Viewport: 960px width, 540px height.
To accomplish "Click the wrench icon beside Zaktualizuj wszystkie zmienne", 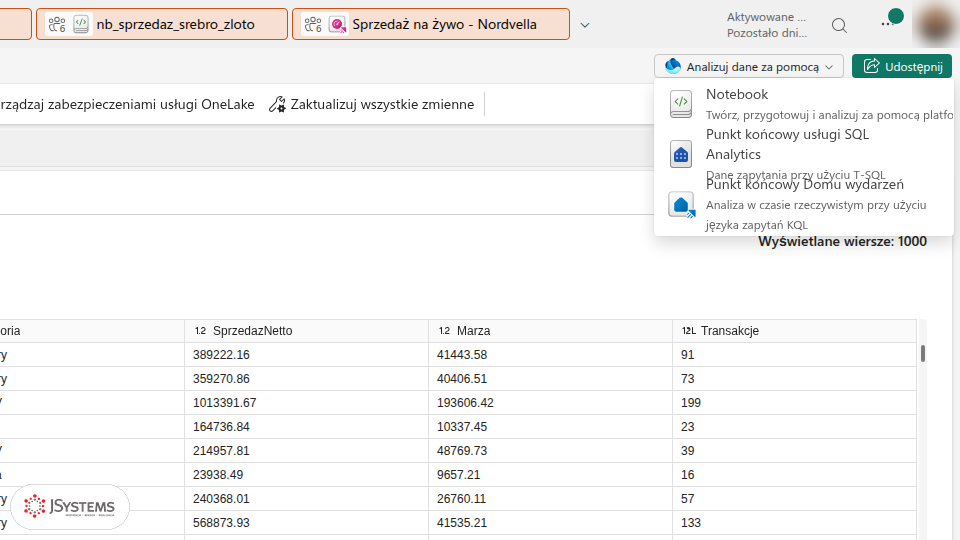I will 277,105.
